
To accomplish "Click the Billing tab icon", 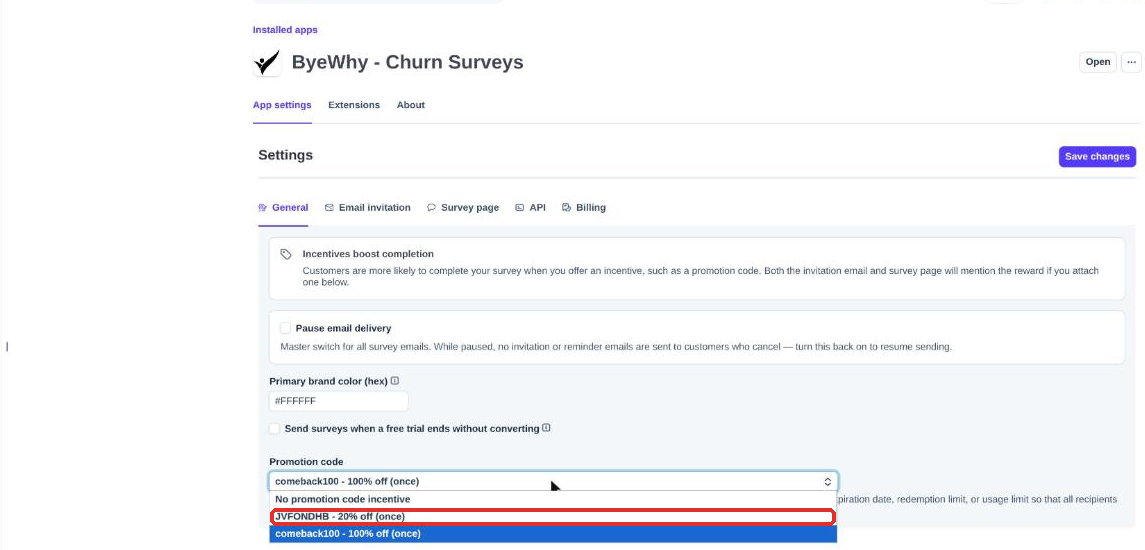I will pos(566,207).
